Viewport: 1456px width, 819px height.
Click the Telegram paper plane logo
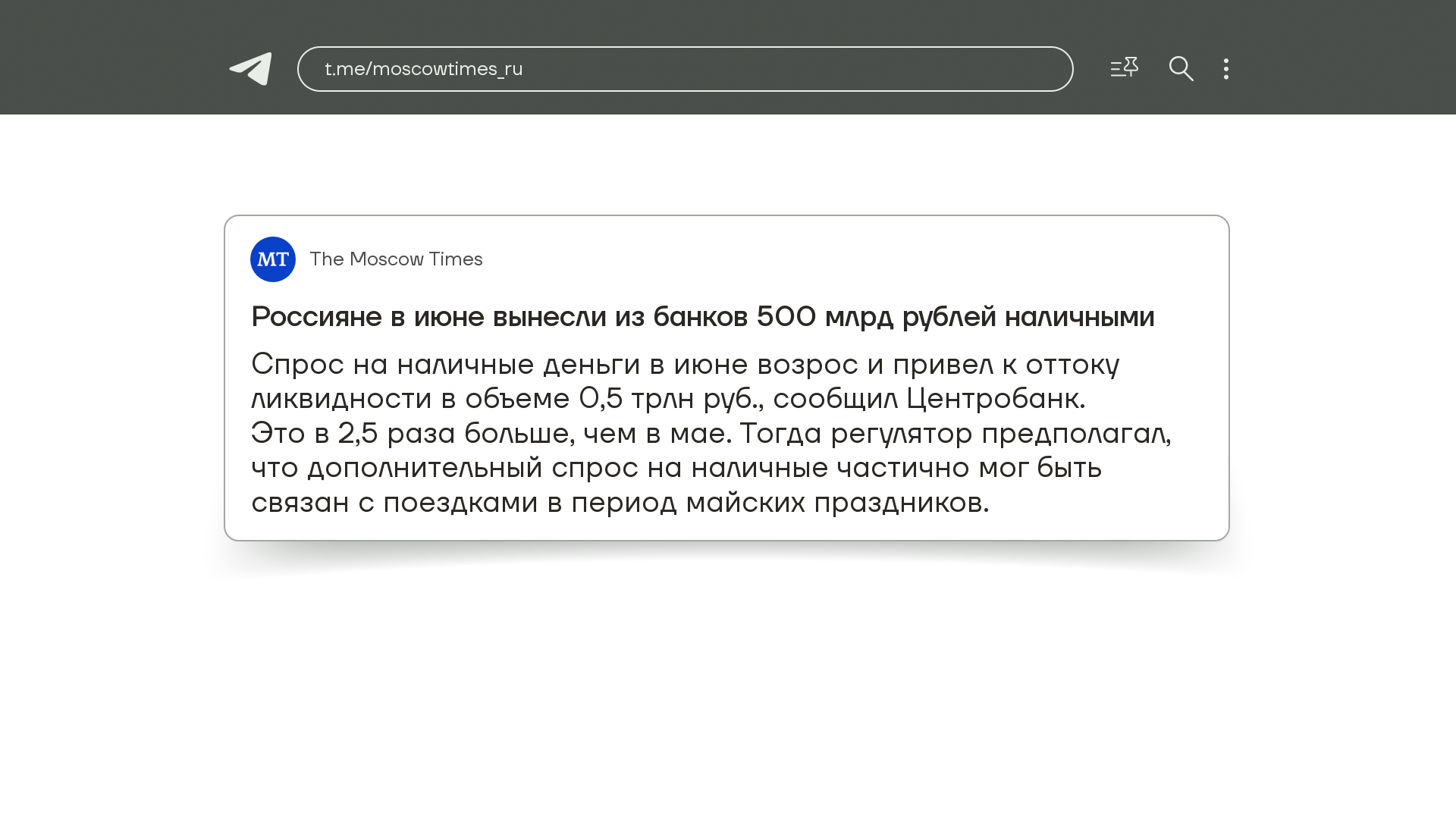(x=251, y=69)
